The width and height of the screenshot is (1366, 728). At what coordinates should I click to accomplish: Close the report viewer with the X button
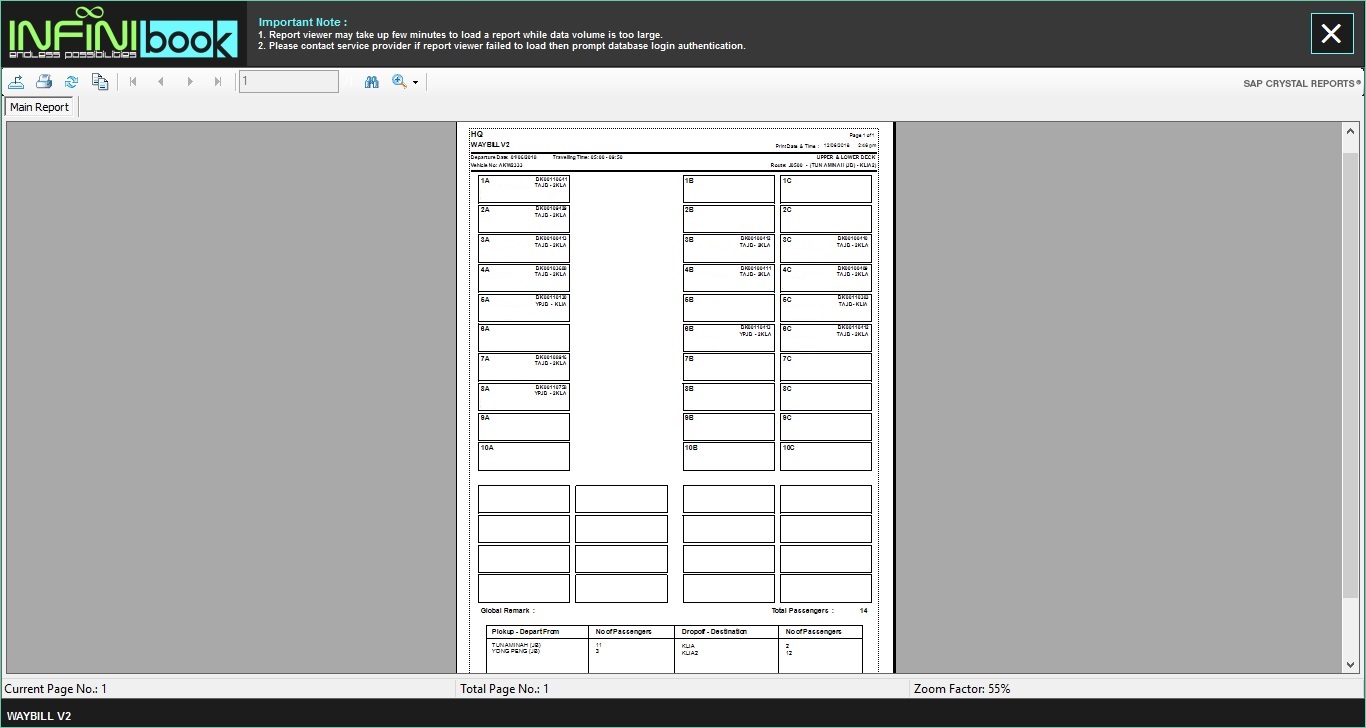(1331, 34)
